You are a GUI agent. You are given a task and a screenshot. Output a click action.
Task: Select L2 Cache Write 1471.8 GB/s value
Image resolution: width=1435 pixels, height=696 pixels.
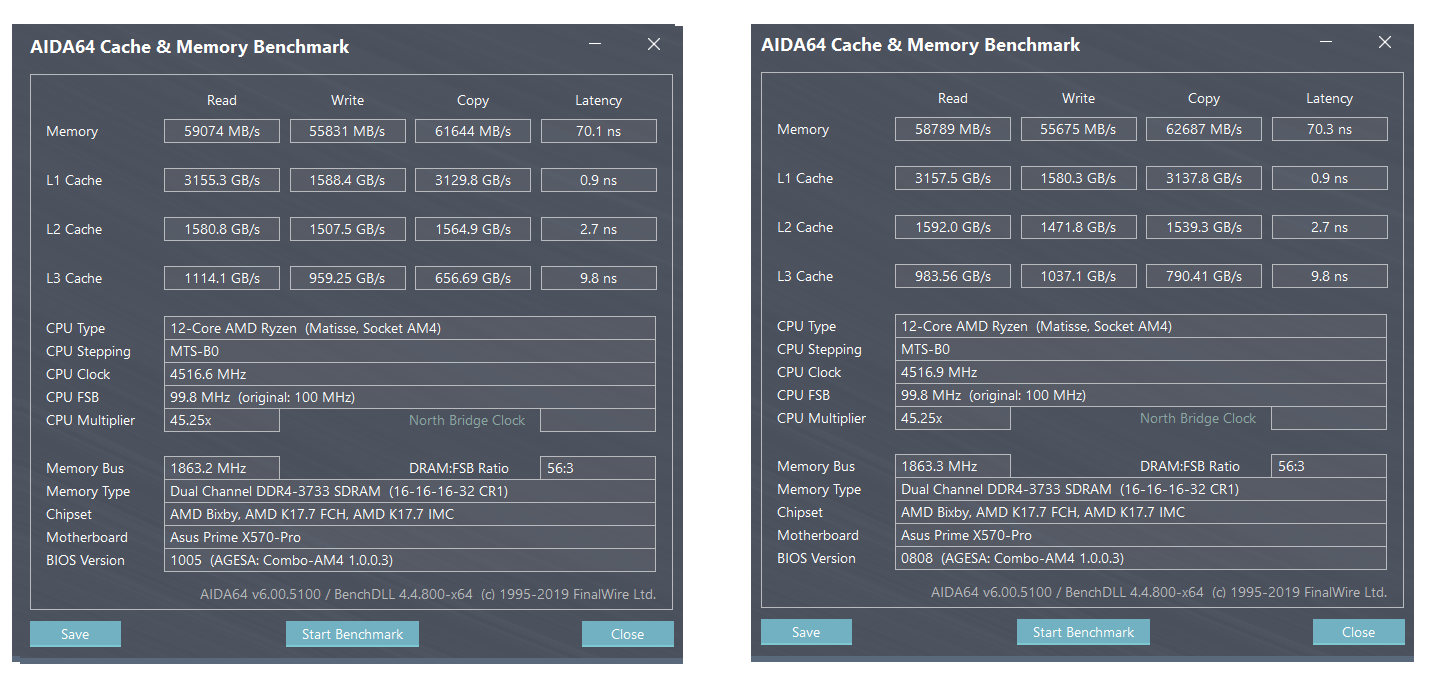pos(1079,227)
